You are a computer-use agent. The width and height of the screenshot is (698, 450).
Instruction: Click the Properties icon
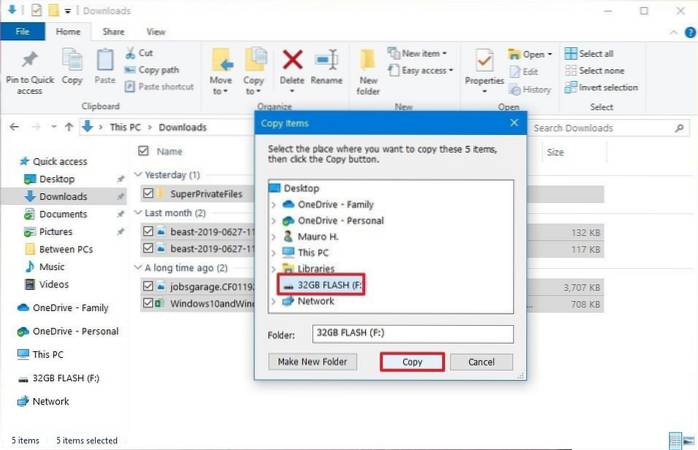coord(484,61)
